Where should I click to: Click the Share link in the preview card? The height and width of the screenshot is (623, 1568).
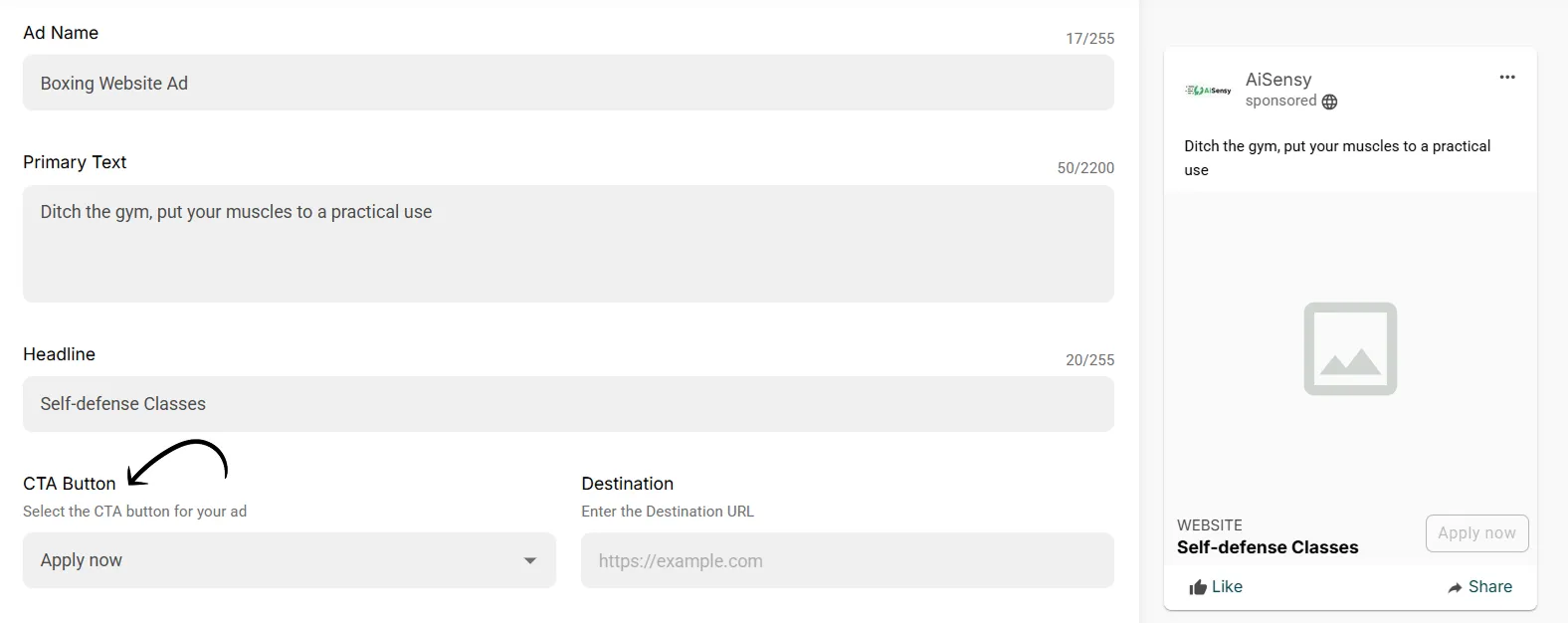(x=1479, y=586)
